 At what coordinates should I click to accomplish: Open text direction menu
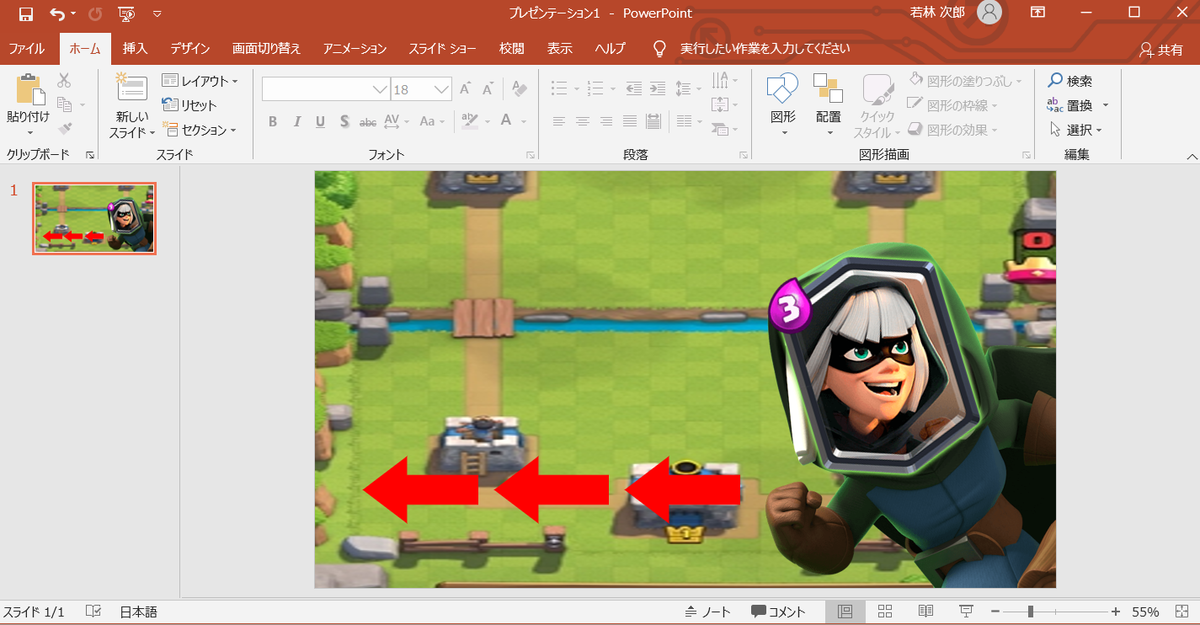tap(723, 81)
